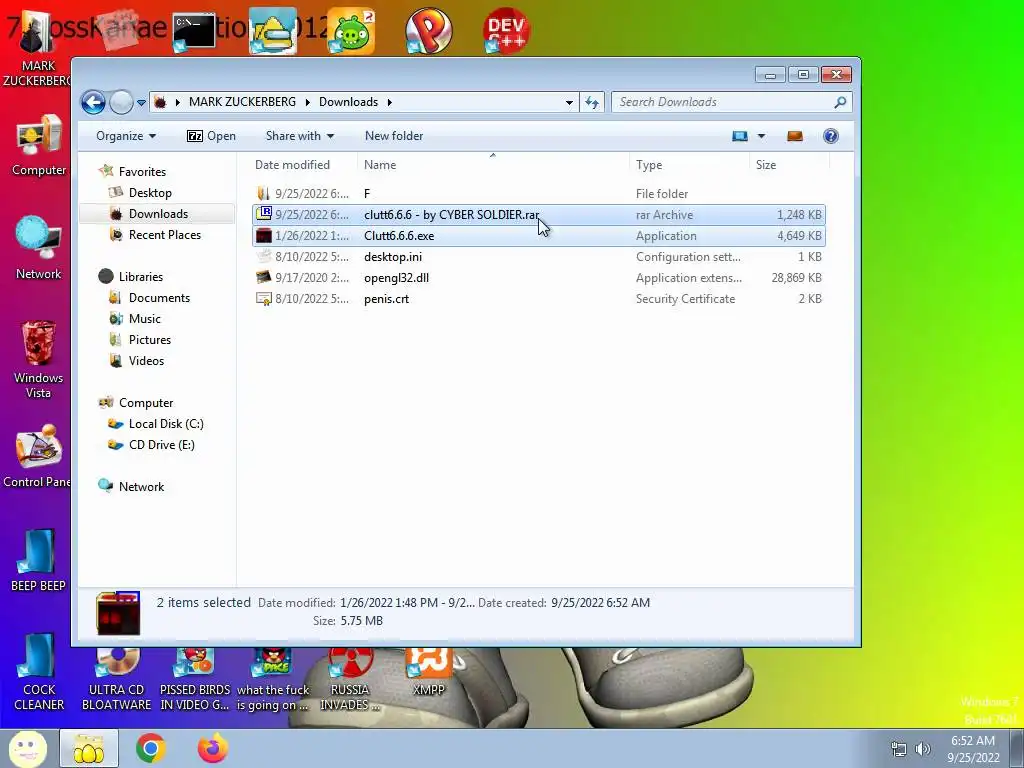Click the search magnifier icon
The image size is (1024, 768).
pyautogui.click(x=840, y=102)
